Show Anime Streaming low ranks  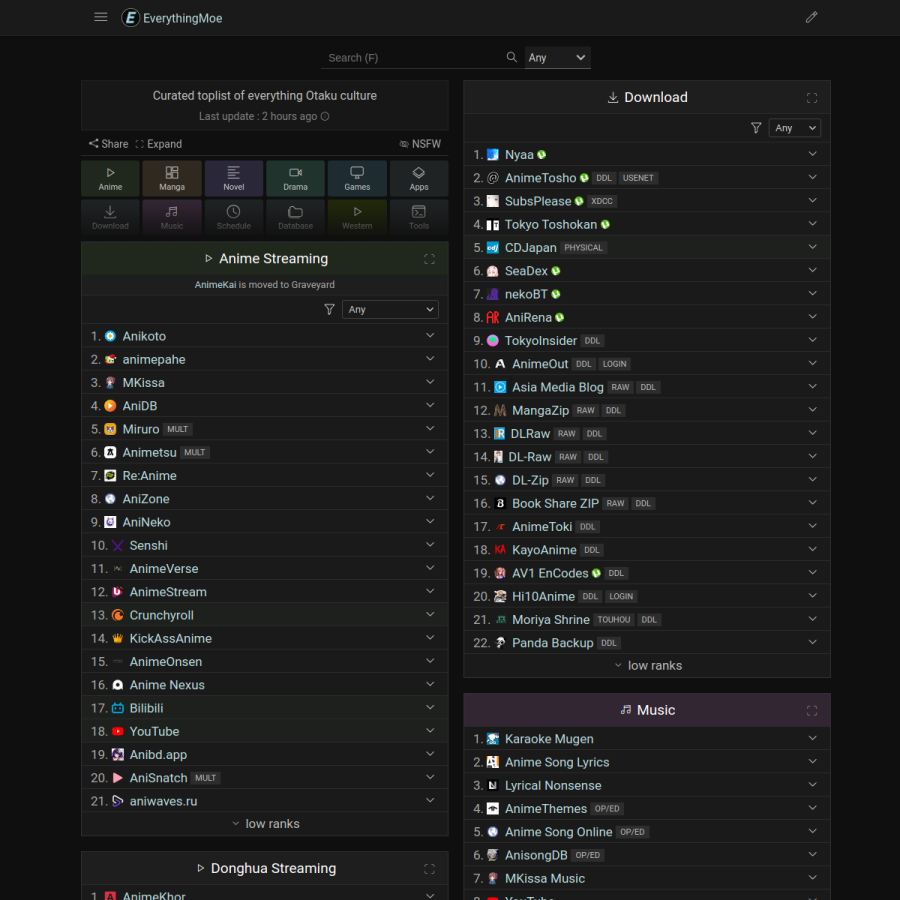(265, 824)
